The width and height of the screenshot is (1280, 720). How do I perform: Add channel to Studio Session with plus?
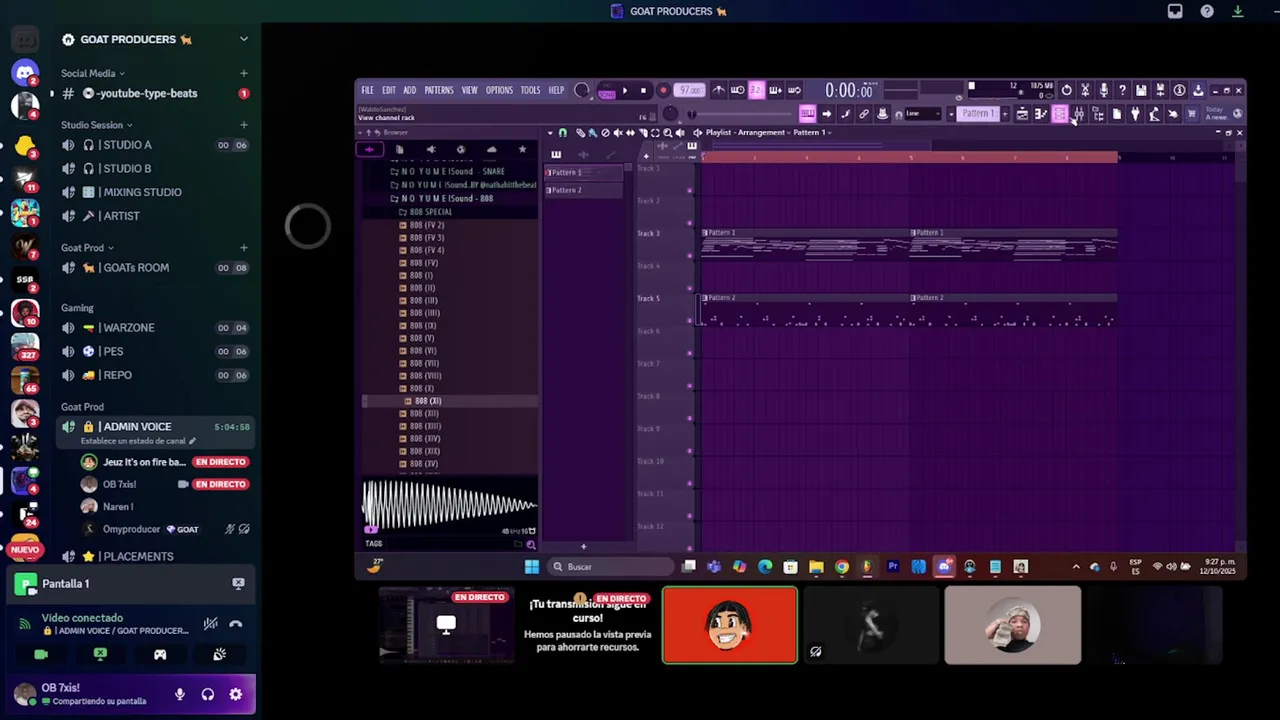[243, 125]
